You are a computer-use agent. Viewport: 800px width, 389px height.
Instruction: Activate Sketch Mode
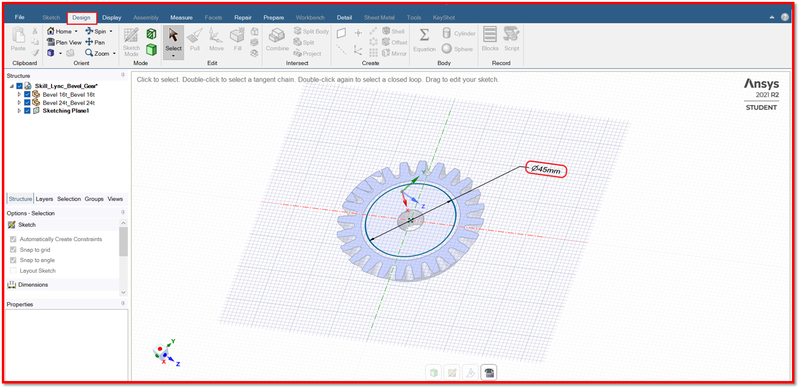[131, 42]
